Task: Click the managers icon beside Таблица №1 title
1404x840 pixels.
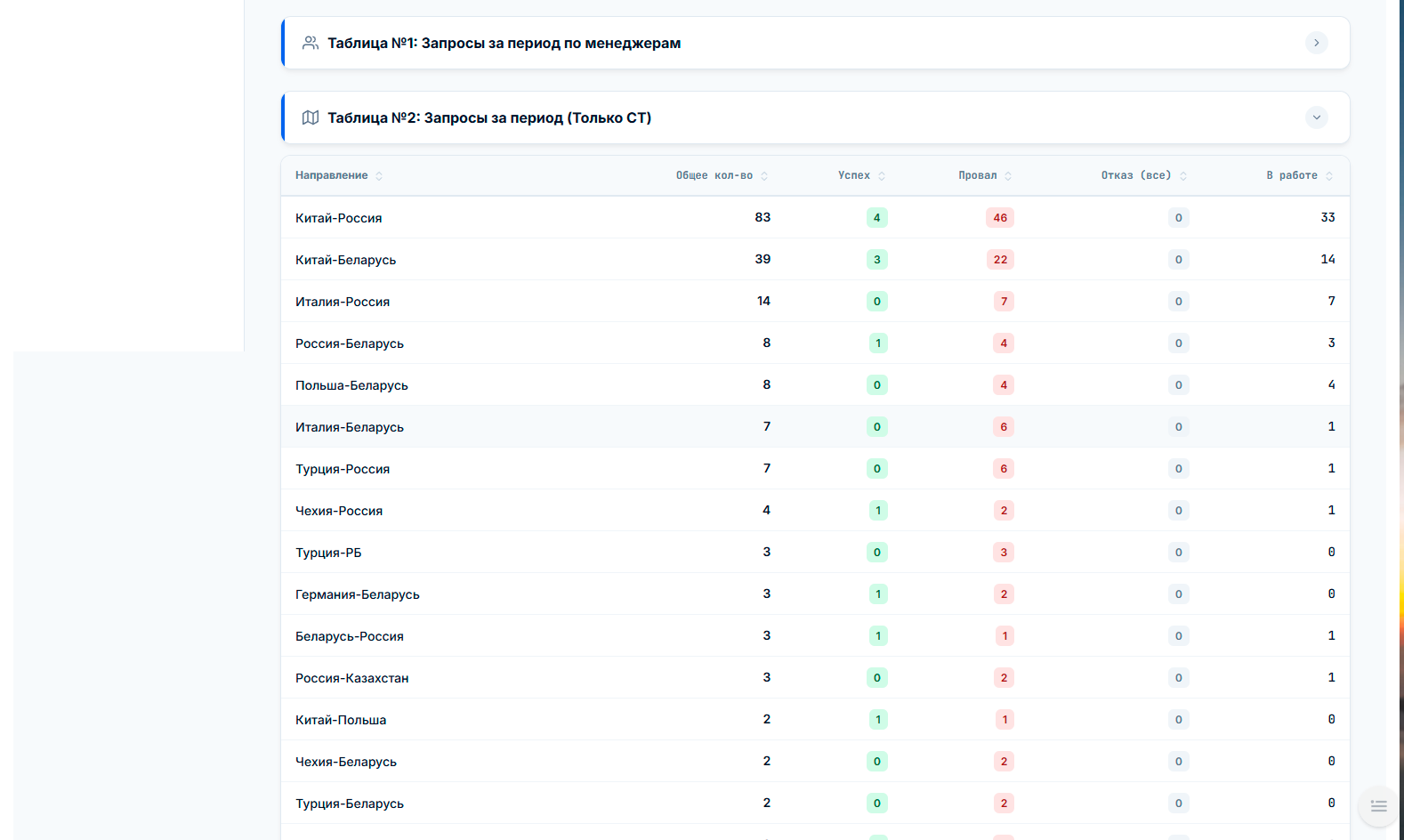Action: click(x=310, y=43)
